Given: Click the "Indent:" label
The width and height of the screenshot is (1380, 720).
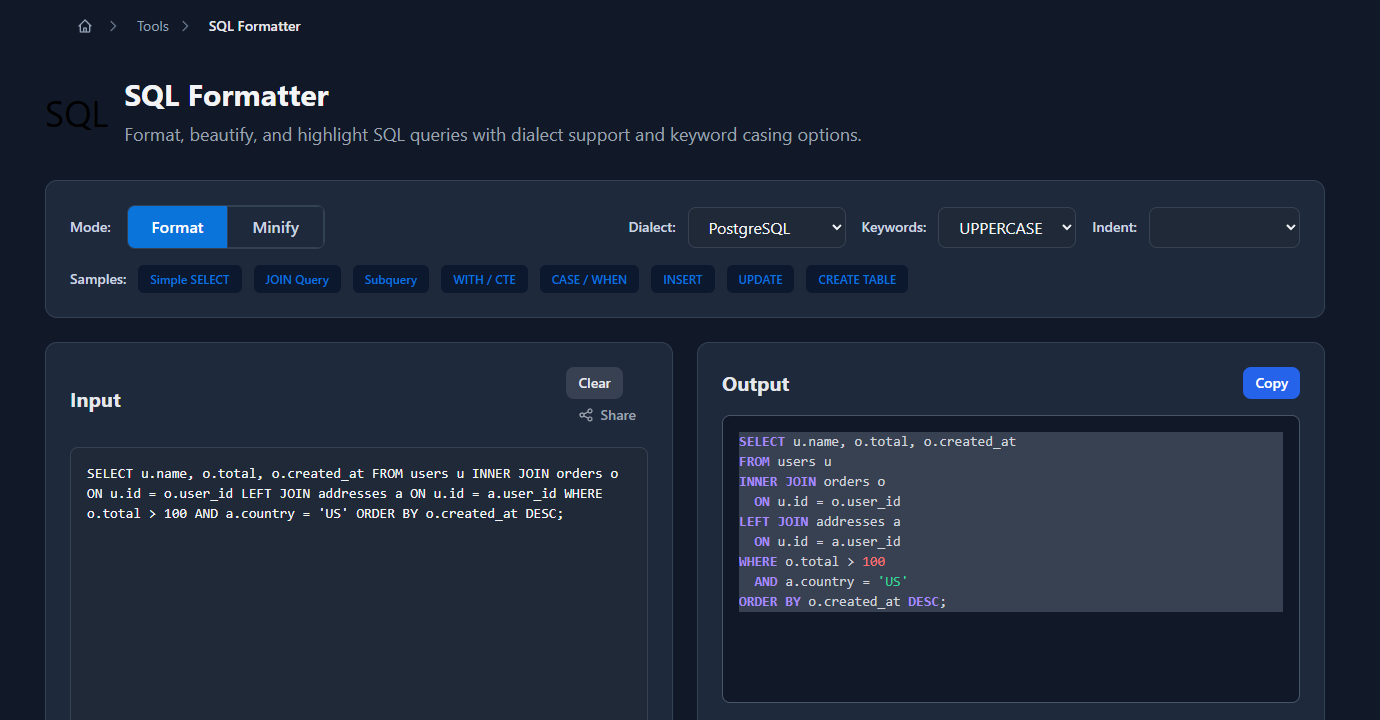Looking at the screenshot, I should [1114, 228].
